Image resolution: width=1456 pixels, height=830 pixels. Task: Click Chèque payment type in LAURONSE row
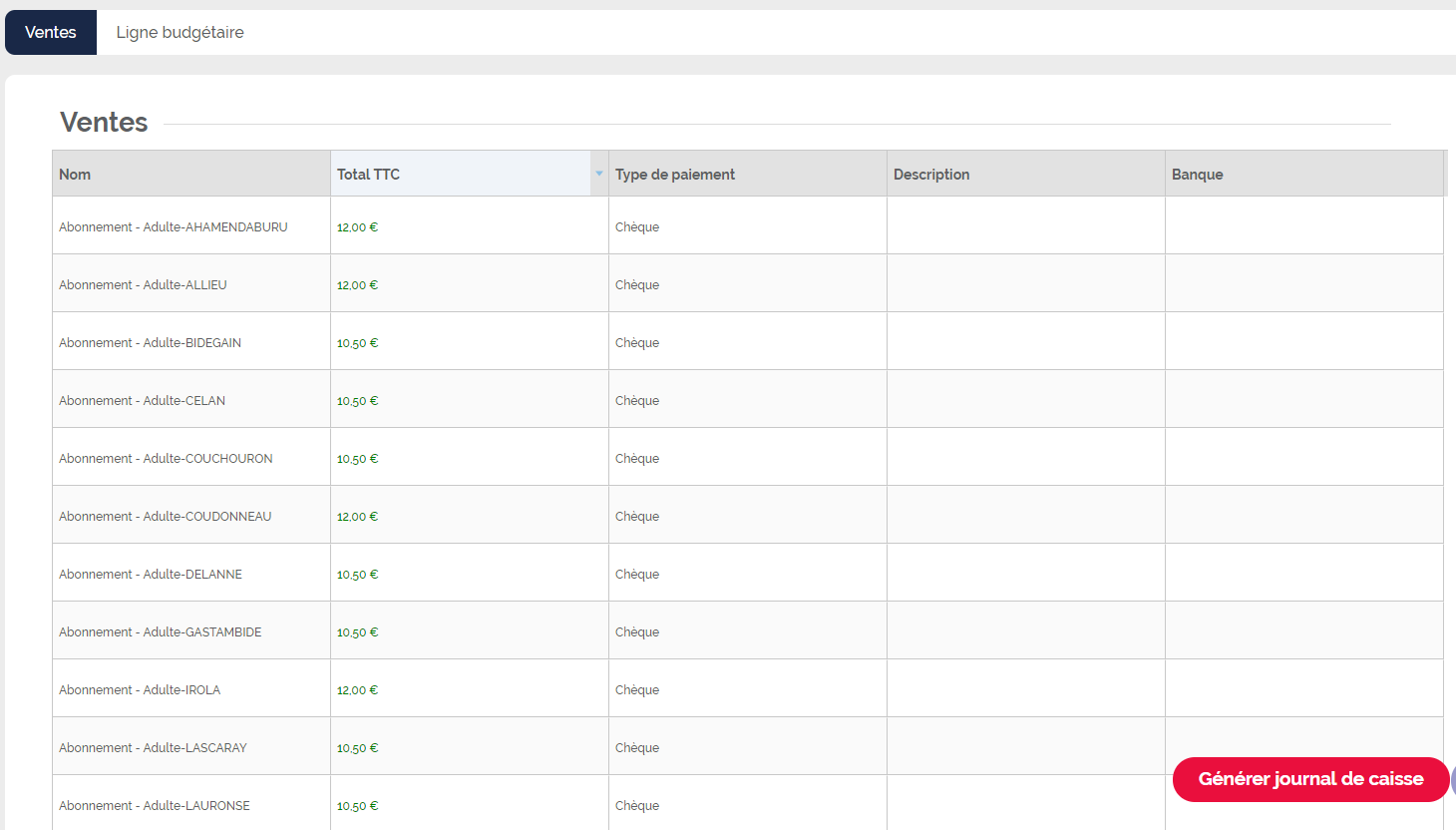[x=637, y=806]
